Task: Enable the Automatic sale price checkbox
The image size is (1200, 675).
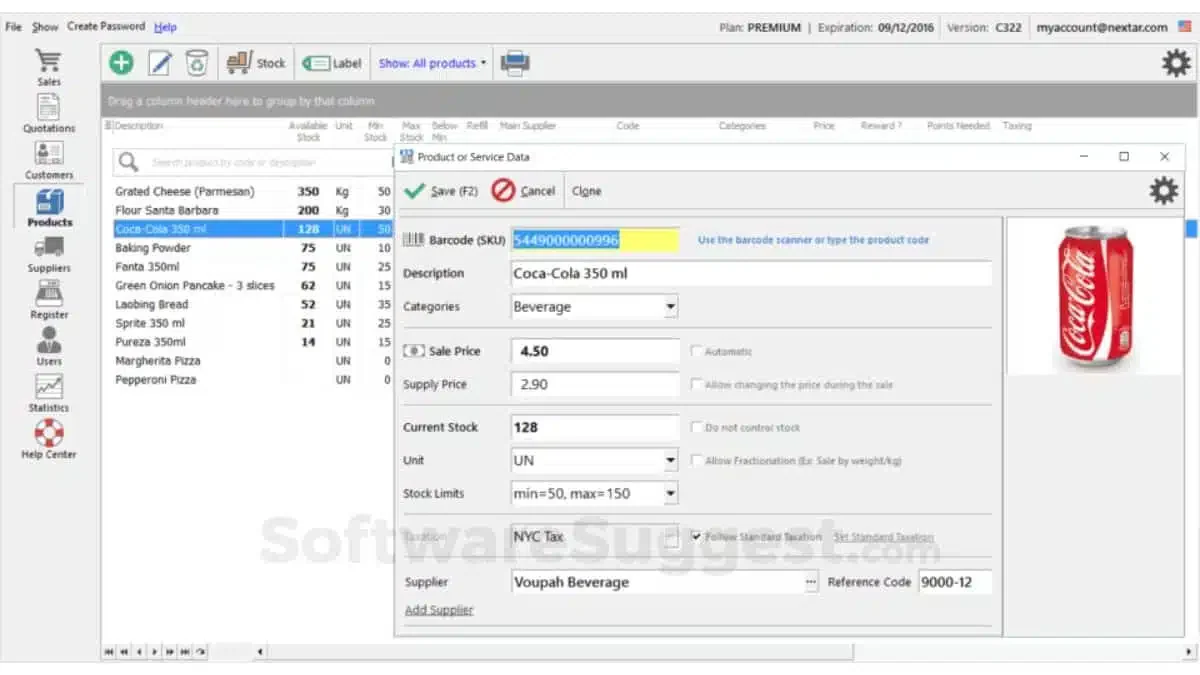Action: click(x=697, y=352)
